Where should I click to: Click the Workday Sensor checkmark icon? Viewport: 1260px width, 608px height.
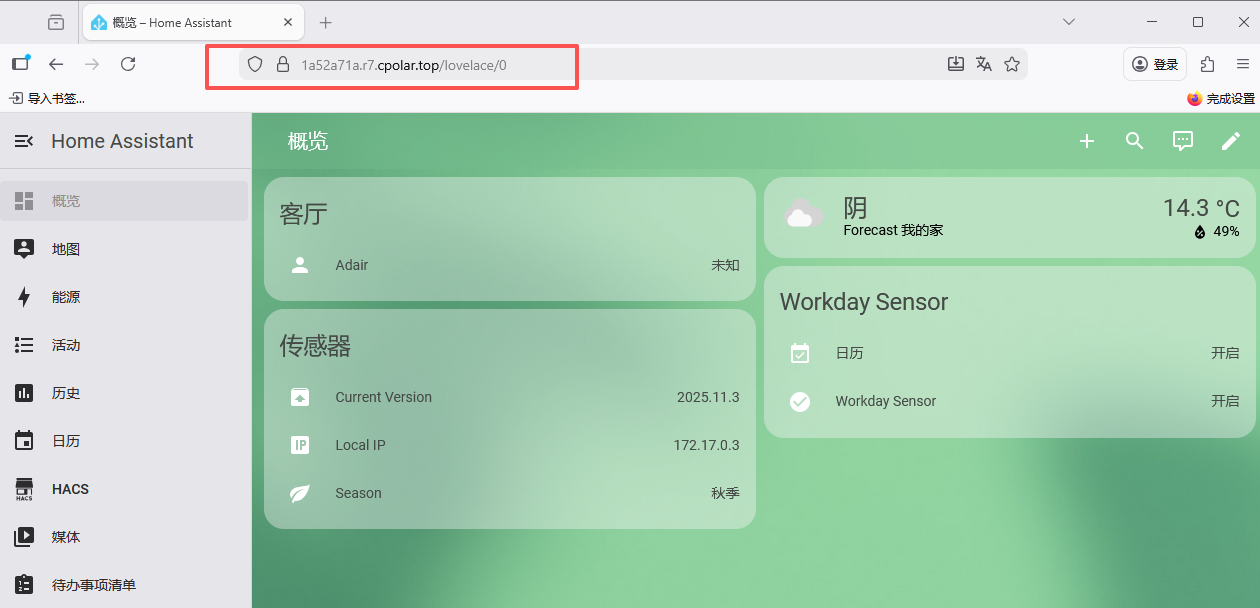tap(800, 401)
